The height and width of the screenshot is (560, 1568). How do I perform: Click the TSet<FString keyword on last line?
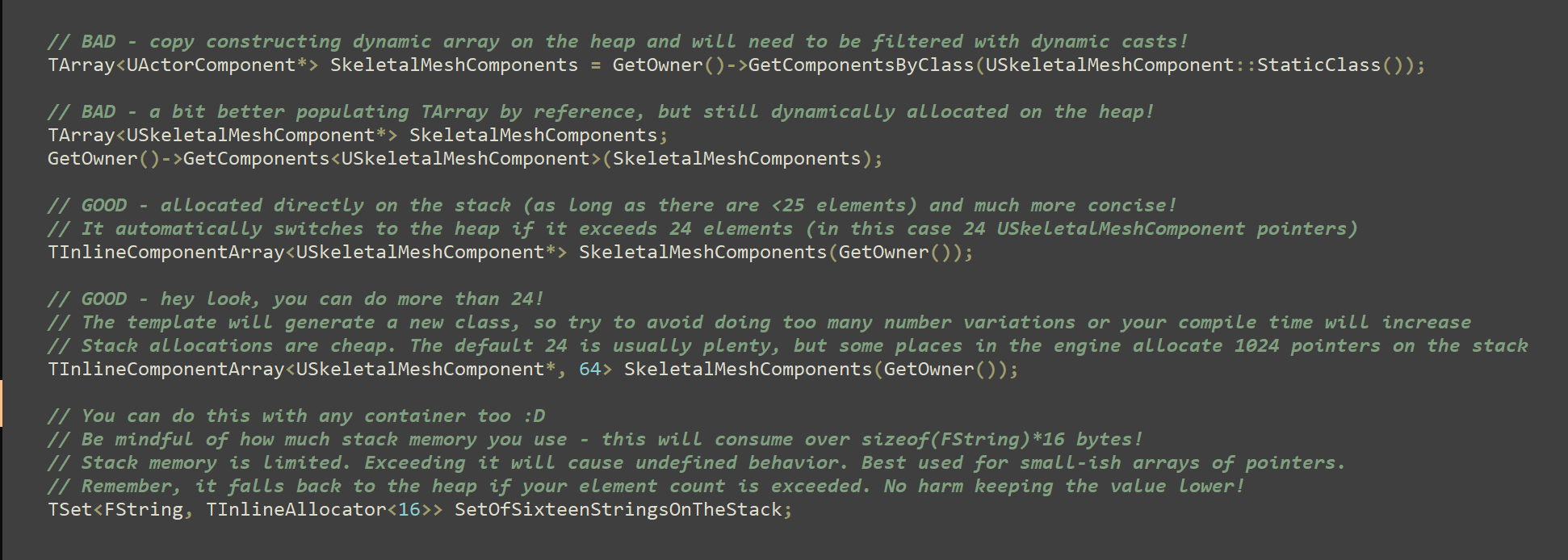(115, 510)
